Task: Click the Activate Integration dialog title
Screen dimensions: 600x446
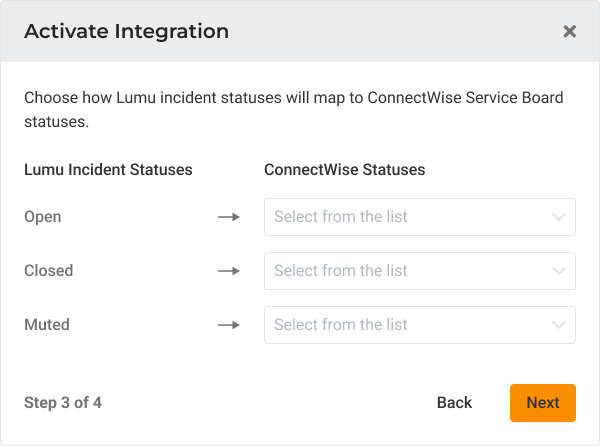Action: (126, 31)
